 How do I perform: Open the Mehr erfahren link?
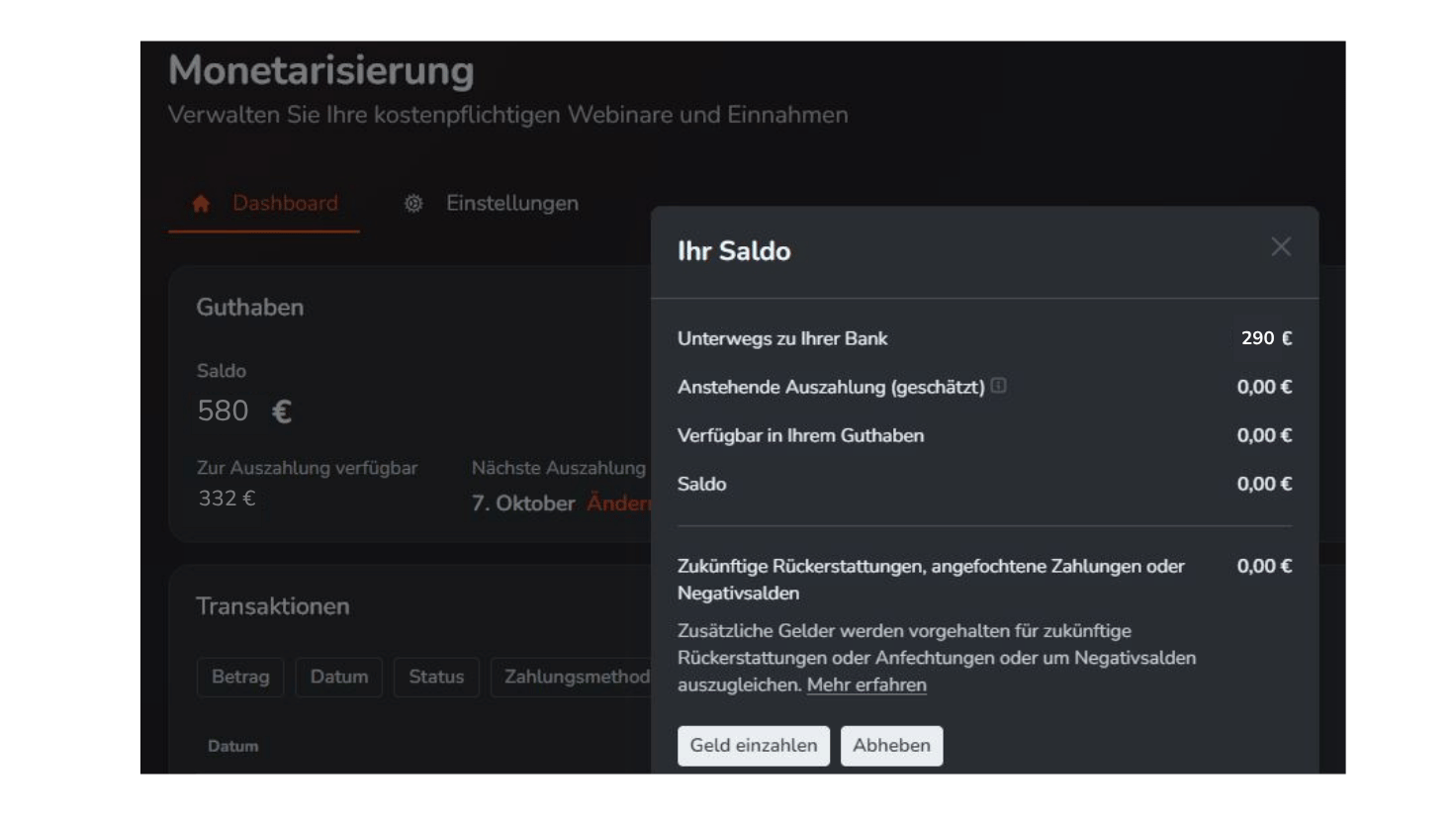[x=866, y=684]
